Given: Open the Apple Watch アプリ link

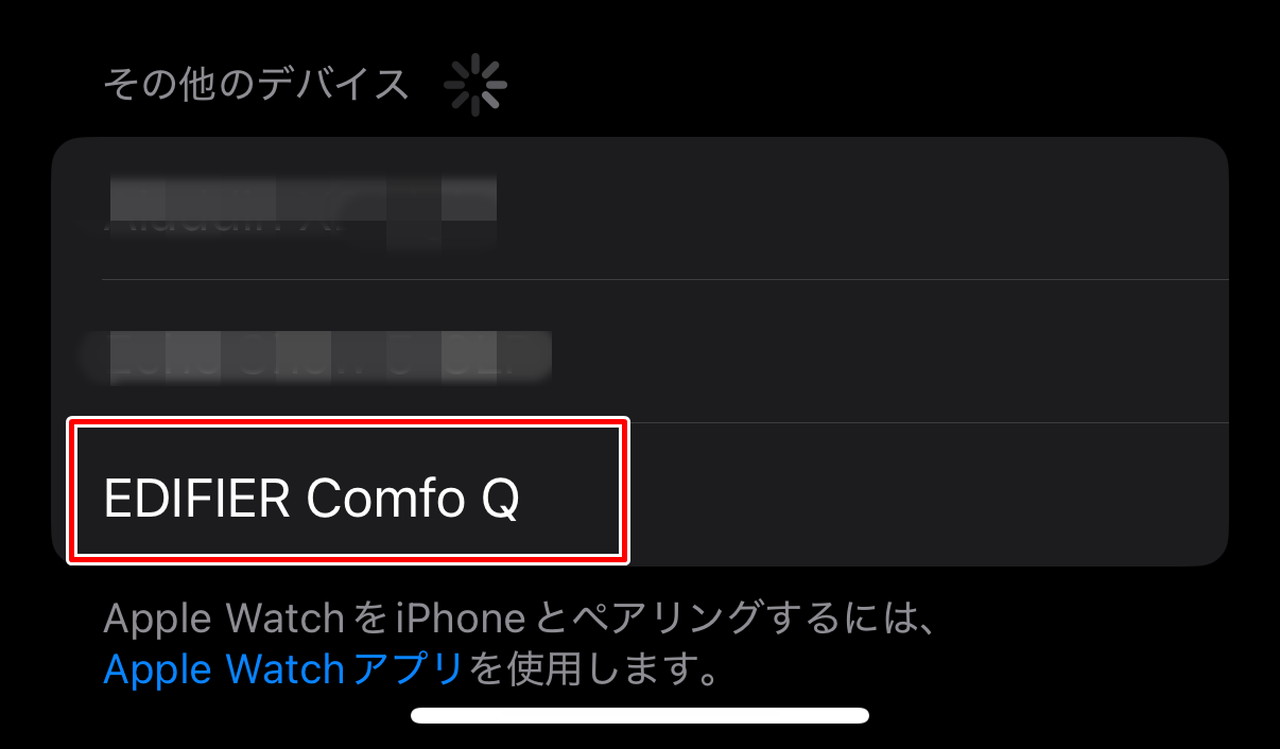Looking at the screenshot, I should coord(282,669).
